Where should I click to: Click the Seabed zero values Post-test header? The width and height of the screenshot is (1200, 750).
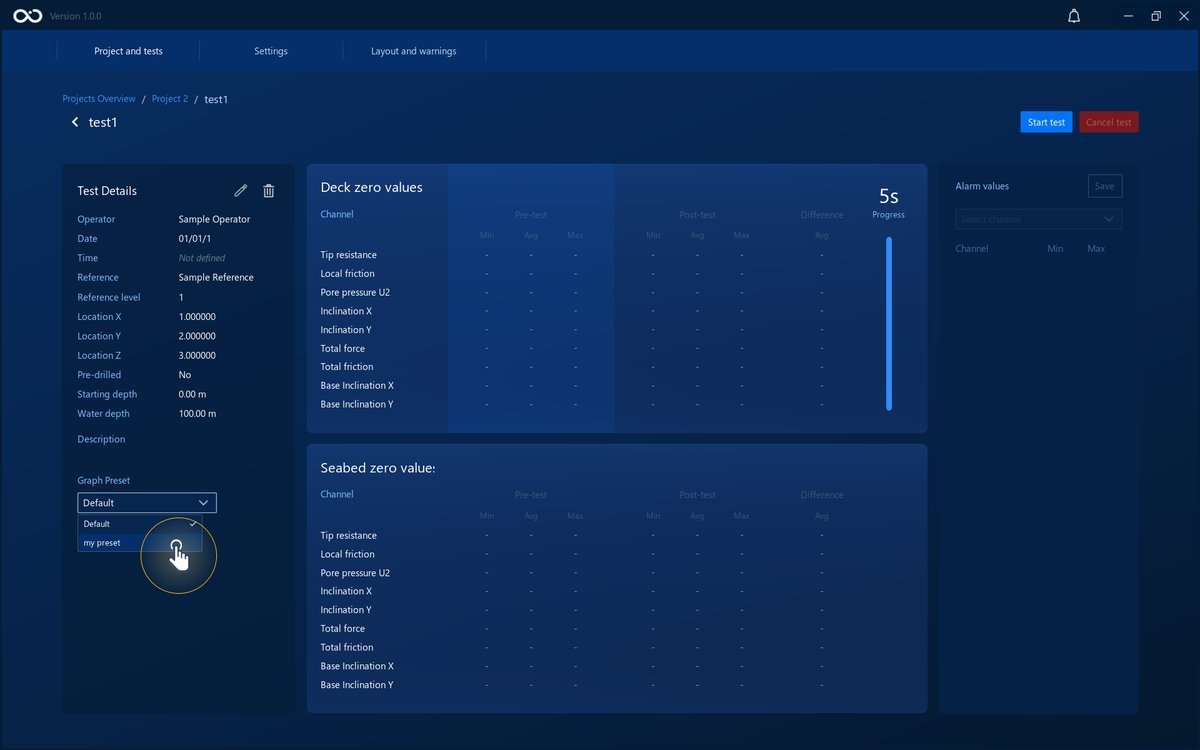[697, 495]
